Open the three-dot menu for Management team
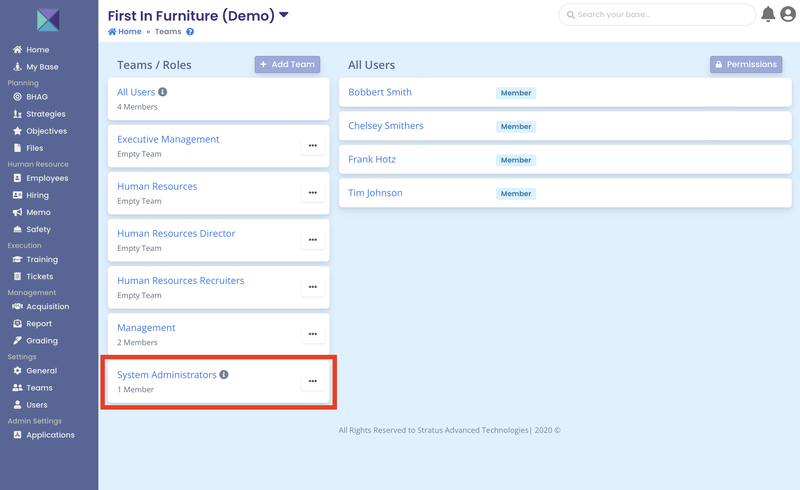This screenshot has width=800, height=490. point(312,334)
